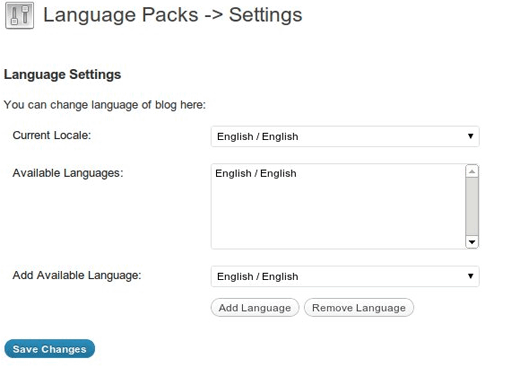This screenshot has height=376, width=520.
Task: Click the Available Languages scrollbar track
Action: [472, 206]
